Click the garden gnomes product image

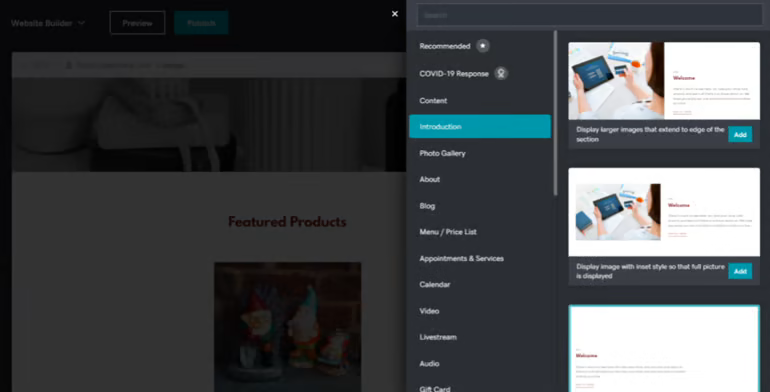288,327
